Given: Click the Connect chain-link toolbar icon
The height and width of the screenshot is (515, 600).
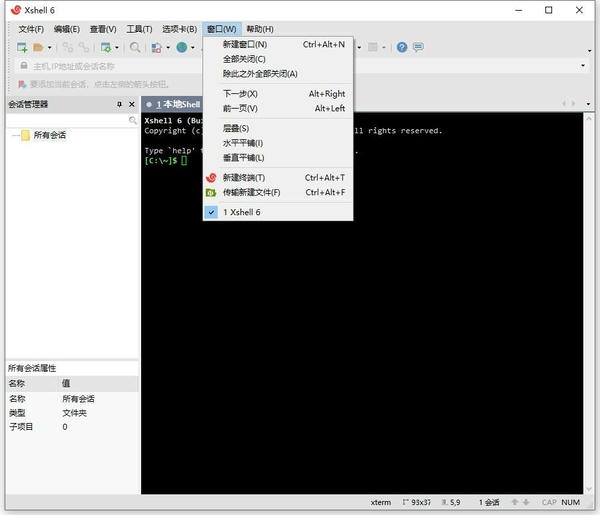Looking at the screenshot, I should (x=68, y=47).
